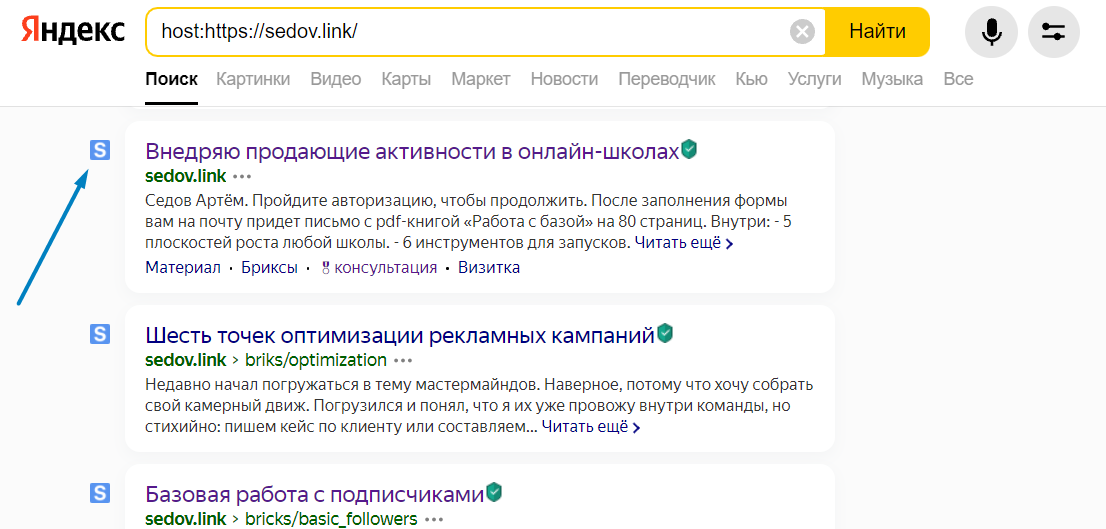
Task: Open the Материал sitelink
Action: (183, 268)
